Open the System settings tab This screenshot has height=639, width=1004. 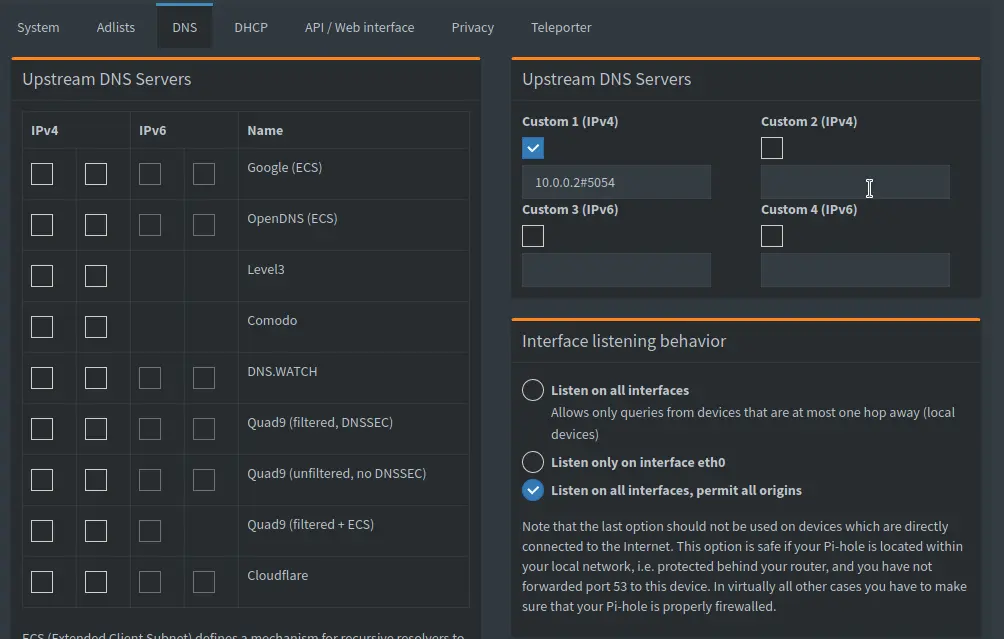pyautogui.click(x=38, y=28)
